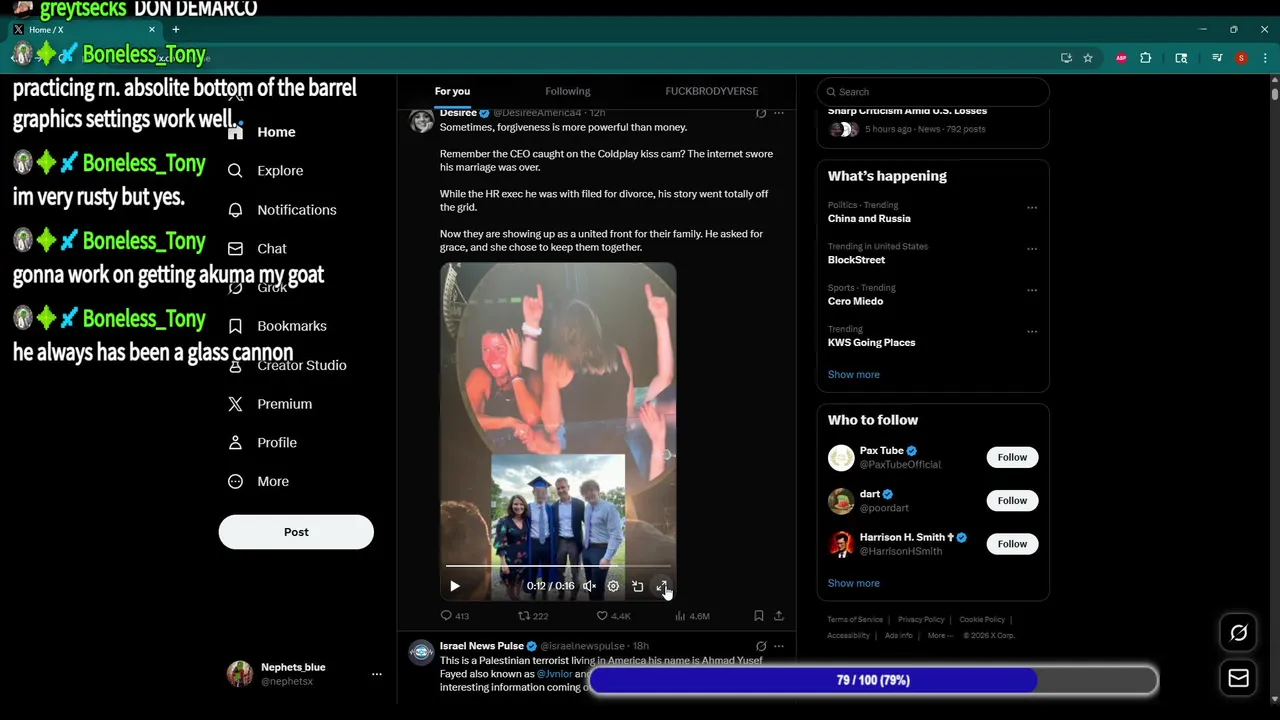The image size is (1280, 720).
Task: Show more under What's happening
Action: [x=854, y=374]
